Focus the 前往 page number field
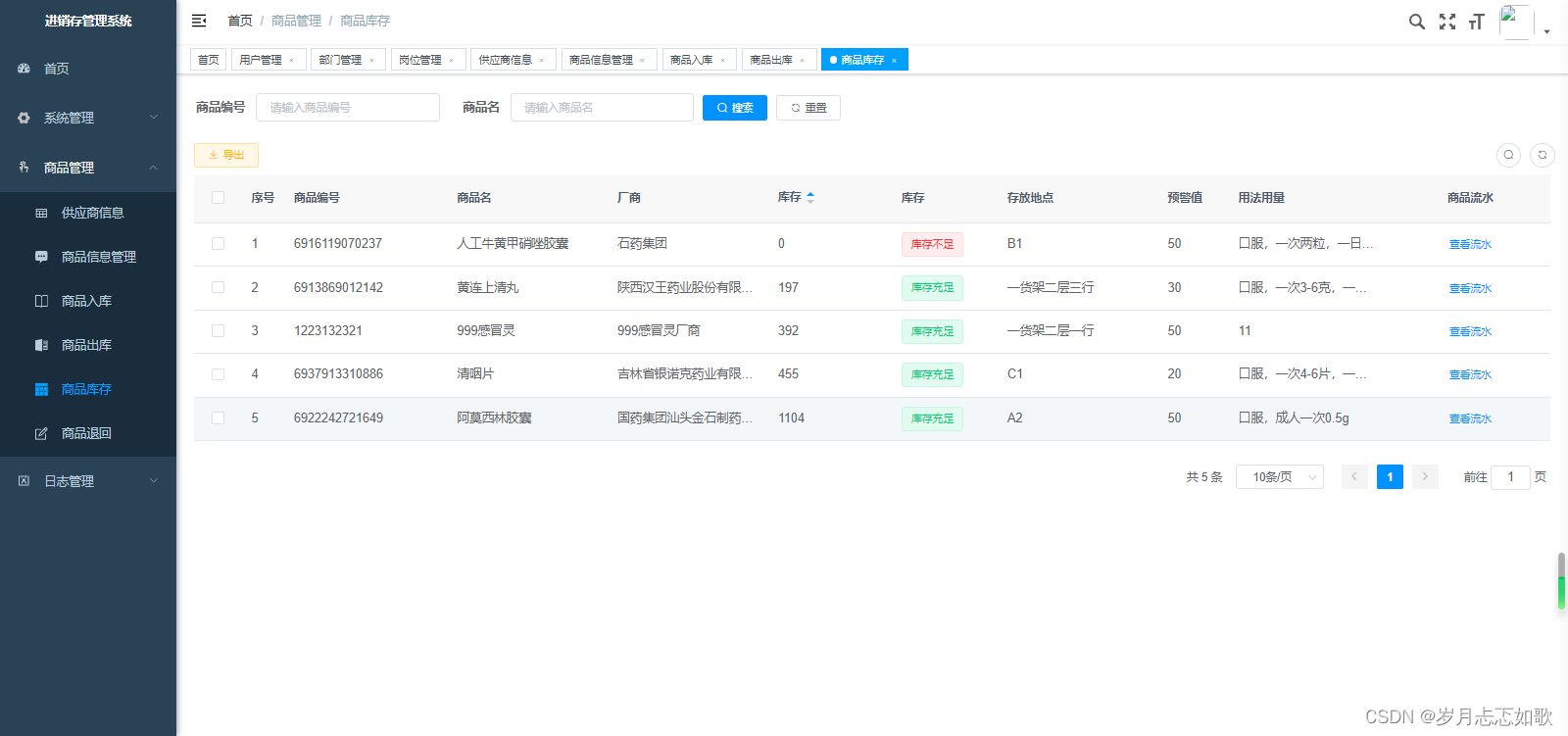Screen dimensions: 1568x736 pyautogui.click(x=1510, y=477)
